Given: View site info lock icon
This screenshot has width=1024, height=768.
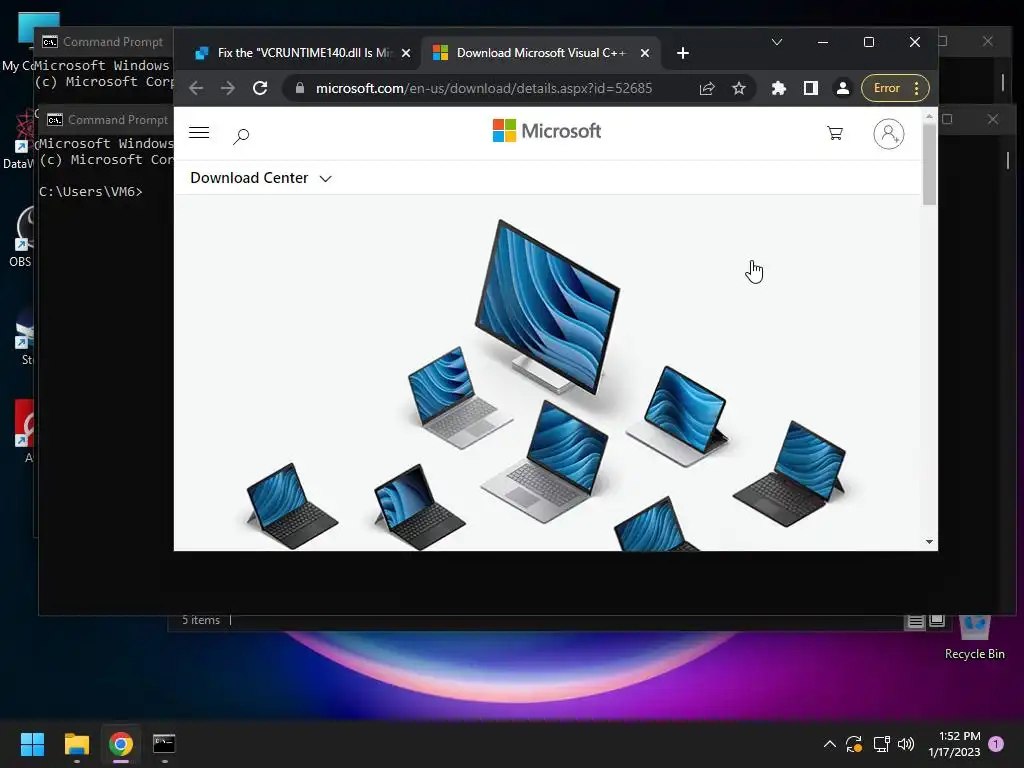Looking at the screenshot, I should (x=300, y=88).
